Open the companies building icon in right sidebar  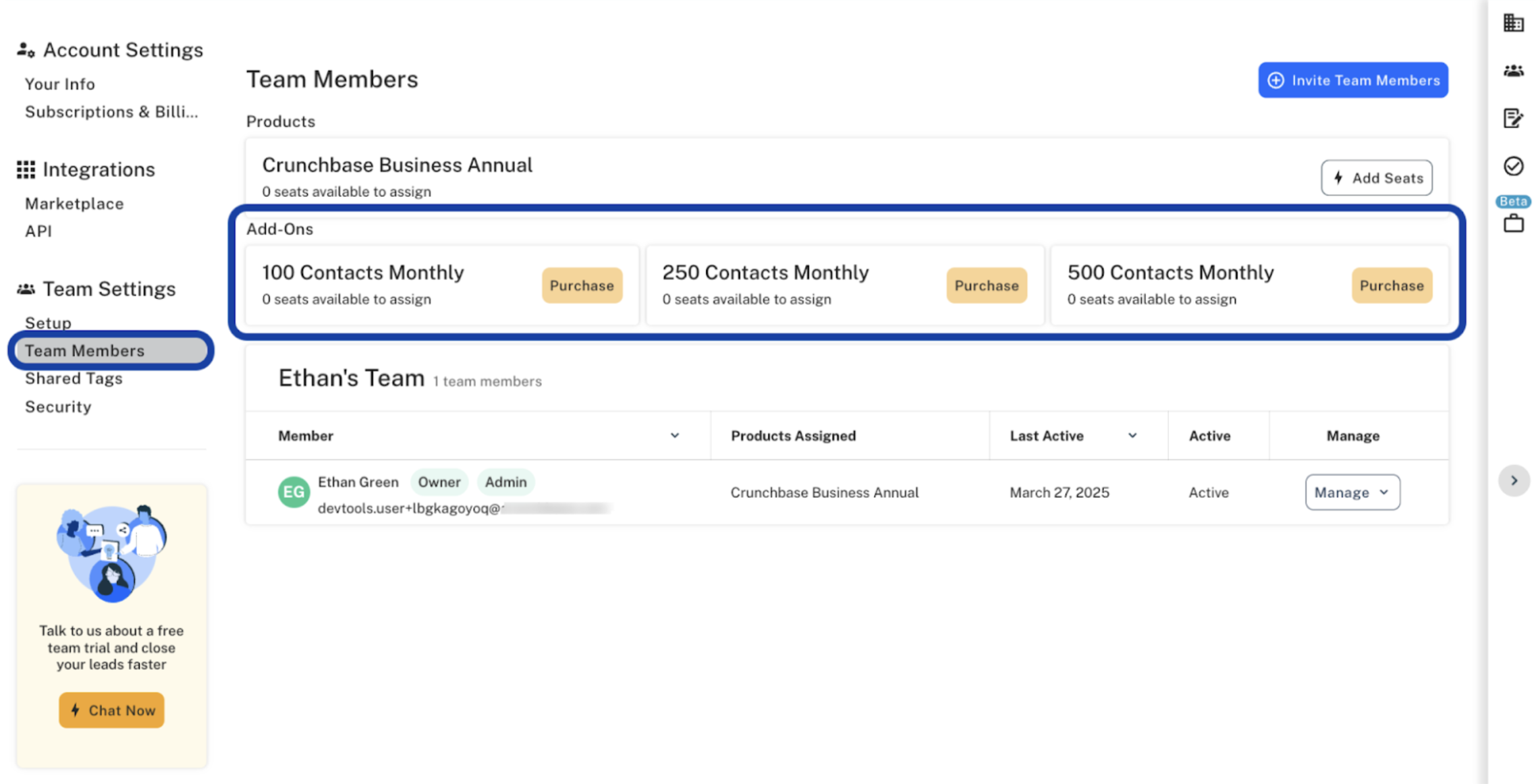pyautogui.click(x=1513, y=23)
